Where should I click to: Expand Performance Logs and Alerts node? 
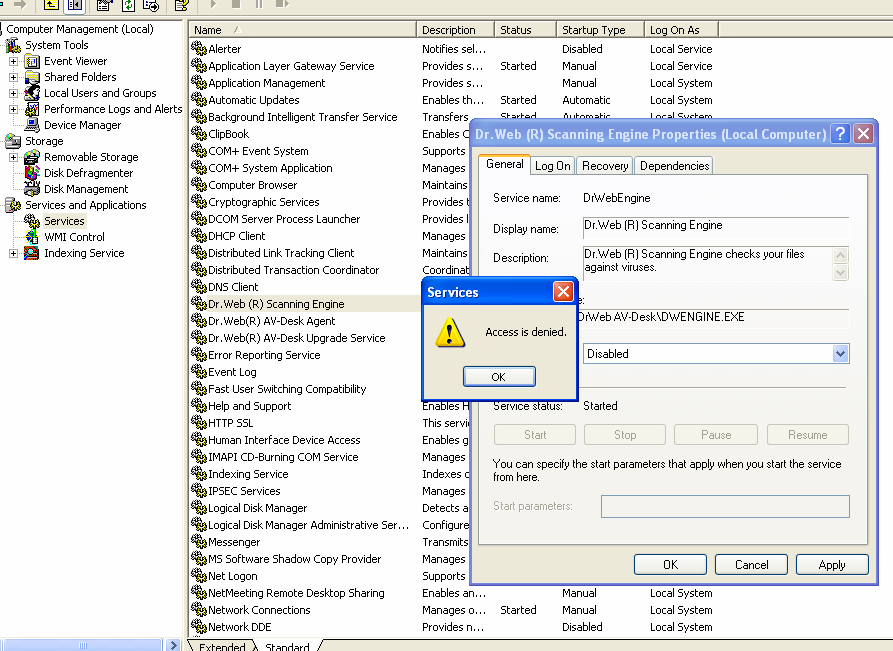pyautogui.click(x=14, y=109)
